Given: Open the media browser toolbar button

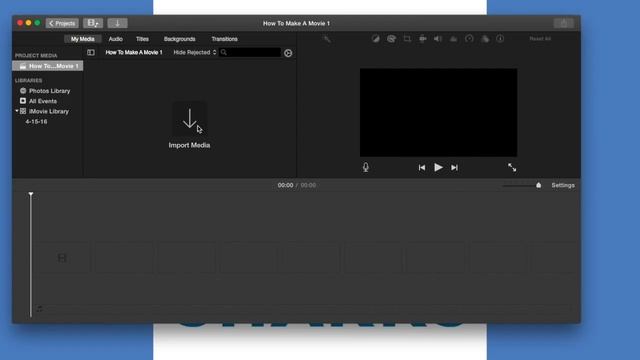Looking at the screenshot, I should click(x=93, y=23).
